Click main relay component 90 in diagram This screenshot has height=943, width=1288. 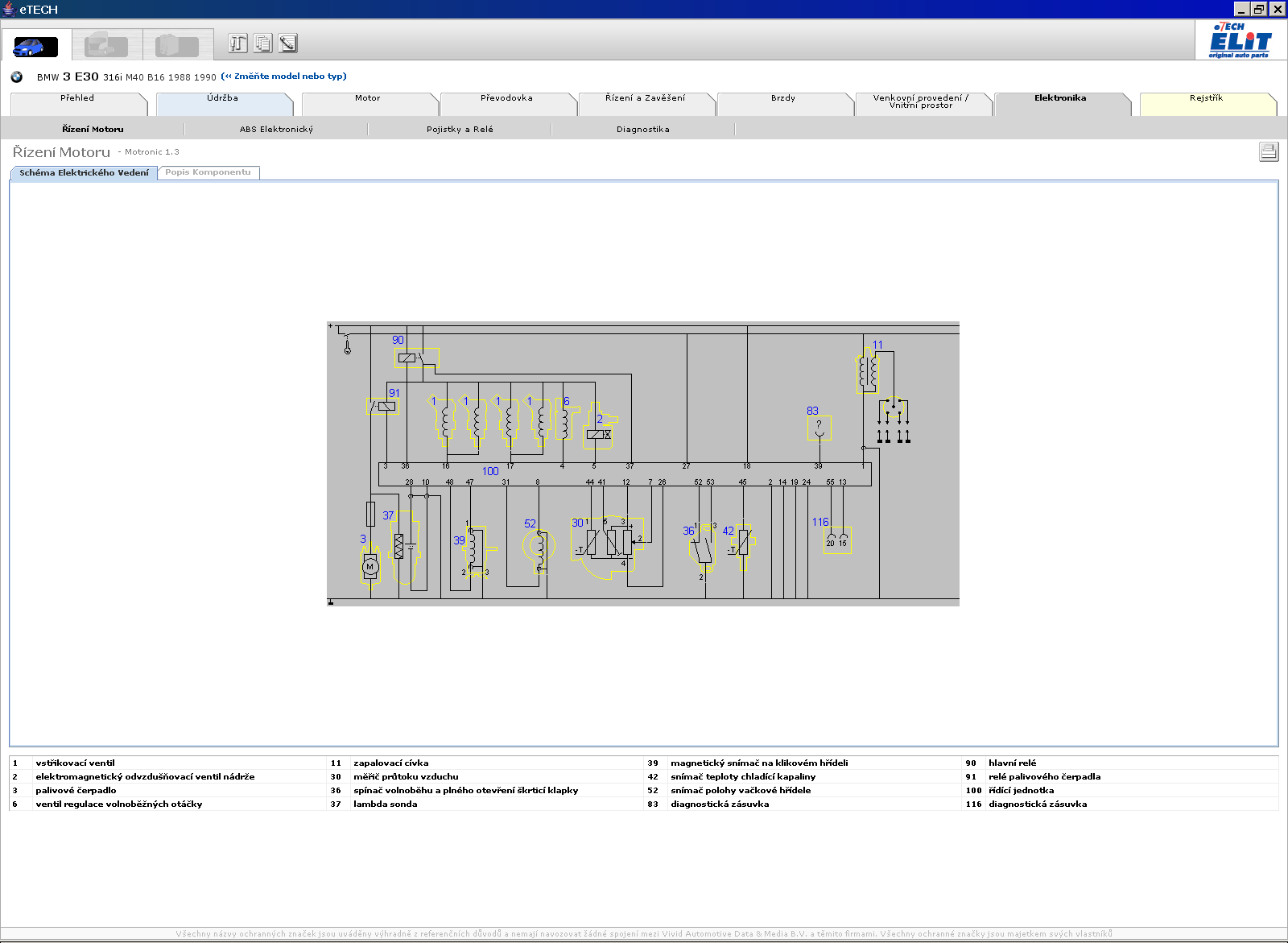coord(416,358)
